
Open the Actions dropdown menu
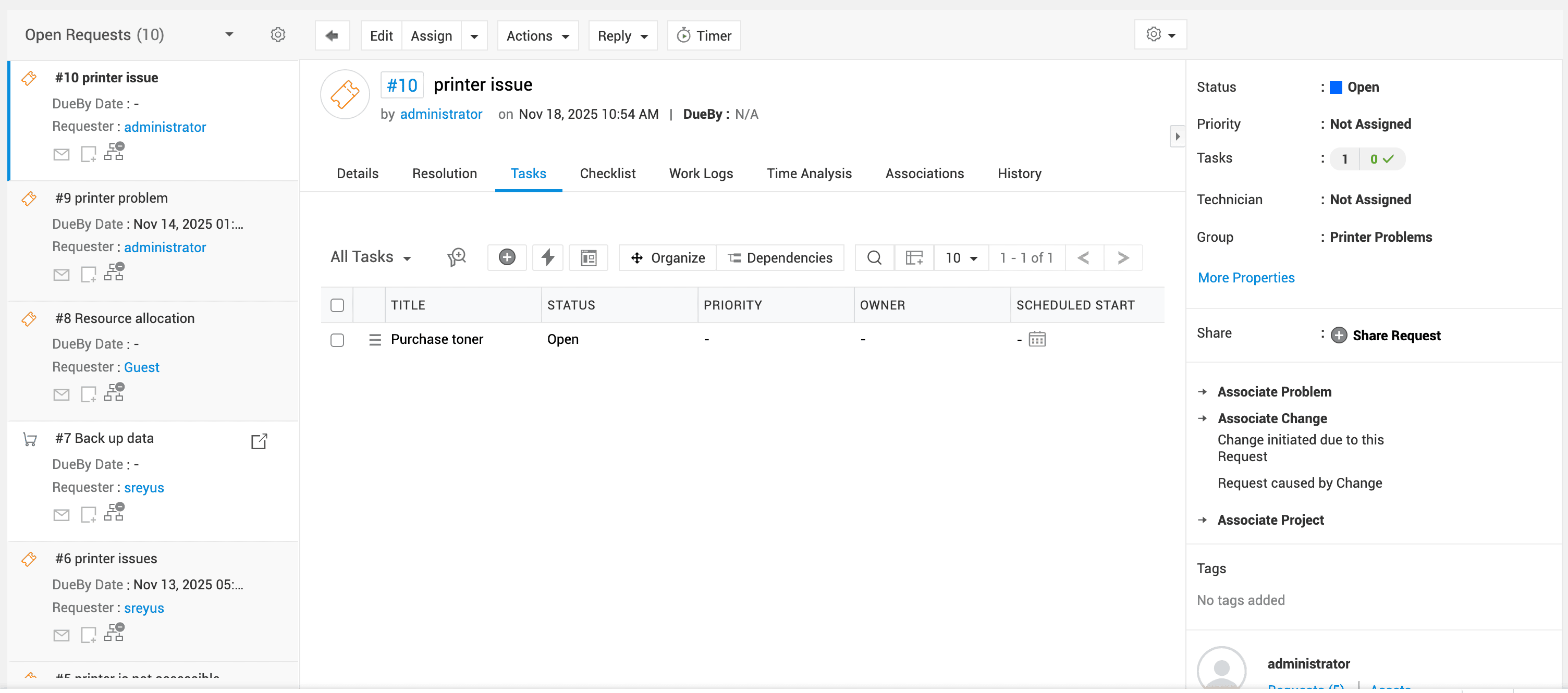(x=537, y=36)
